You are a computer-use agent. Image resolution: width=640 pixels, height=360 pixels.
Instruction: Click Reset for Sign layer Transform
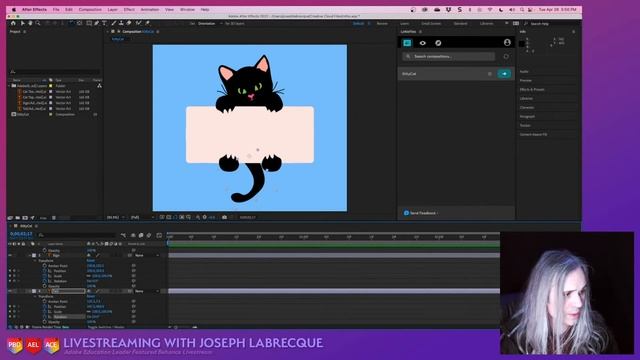tap(91, 260)
